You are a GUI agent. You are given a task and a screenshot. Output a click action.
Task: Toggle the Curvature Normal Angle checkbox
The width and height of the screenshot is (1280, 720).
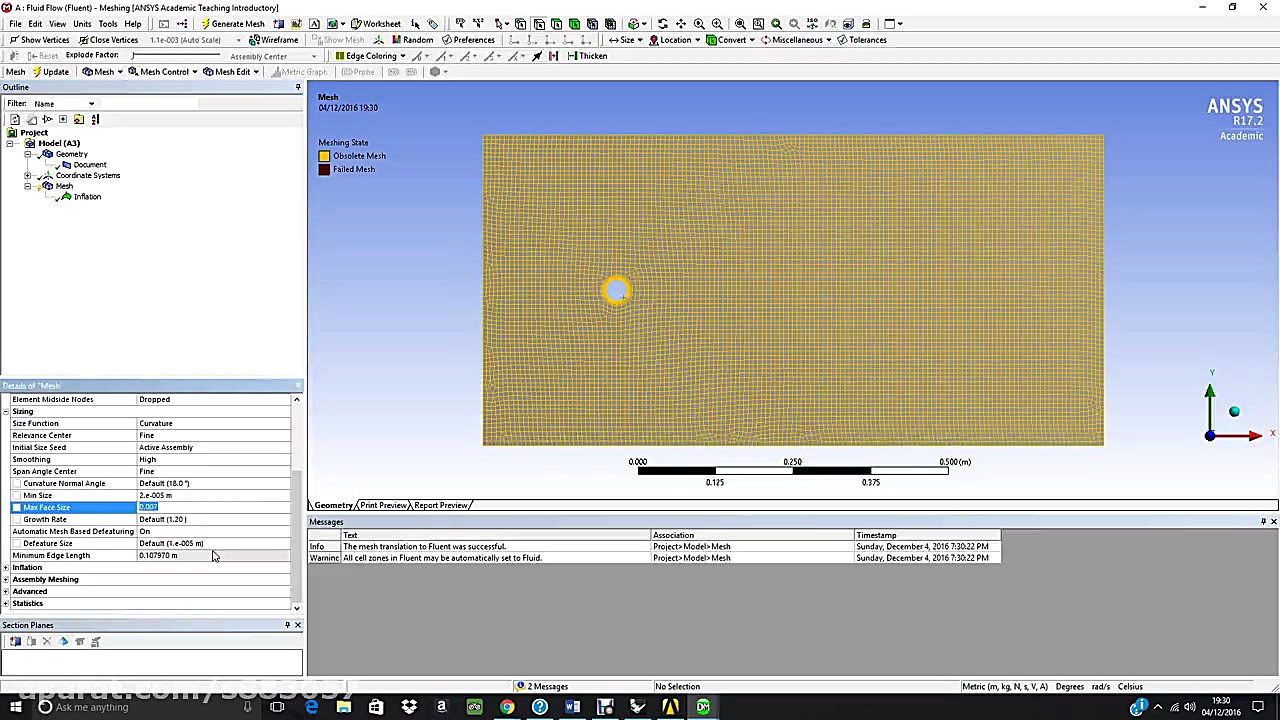point(17,484)
